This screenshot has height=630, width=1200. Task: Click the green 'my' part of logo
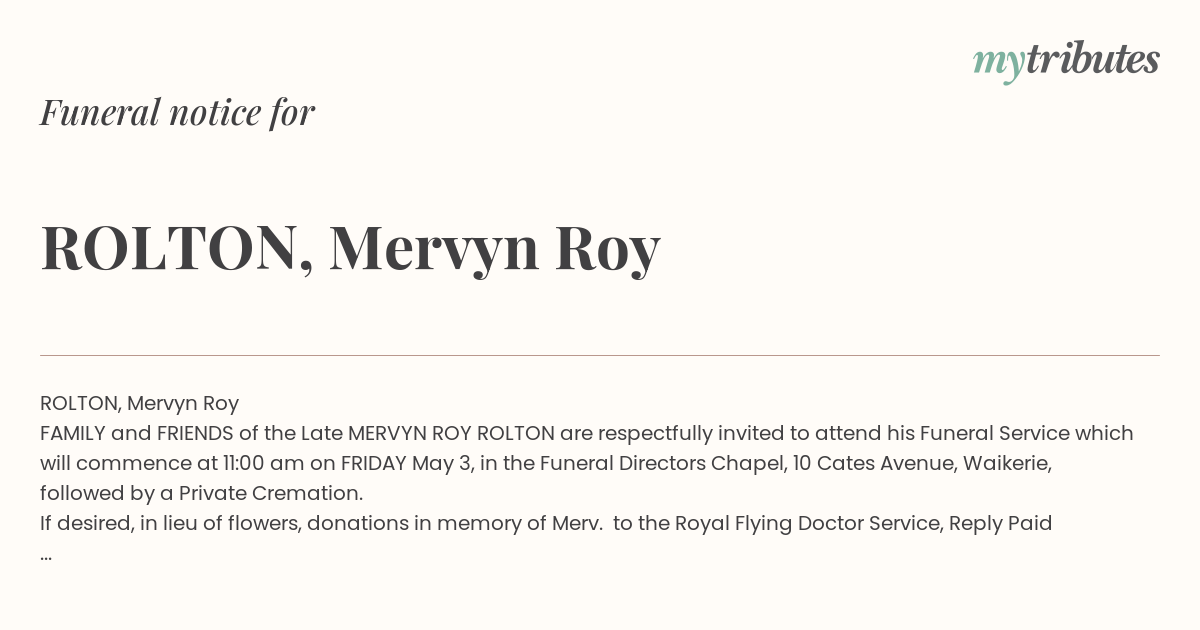999,63
